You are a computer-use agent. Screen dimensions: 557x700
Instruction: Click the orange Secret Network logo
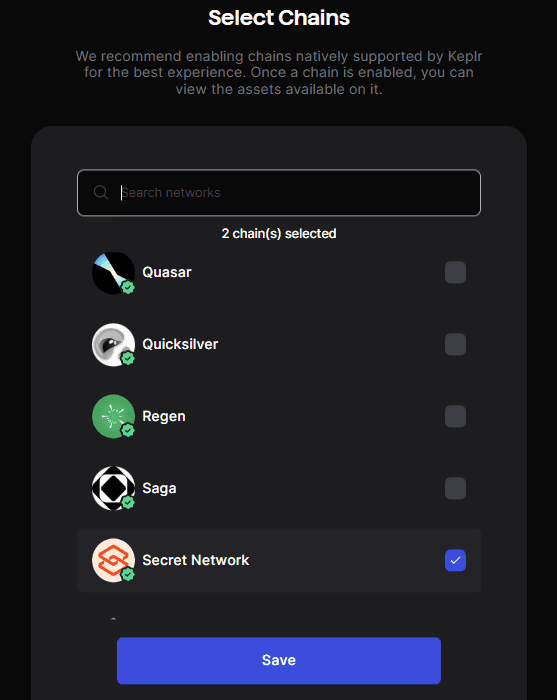tap(113, 560)
